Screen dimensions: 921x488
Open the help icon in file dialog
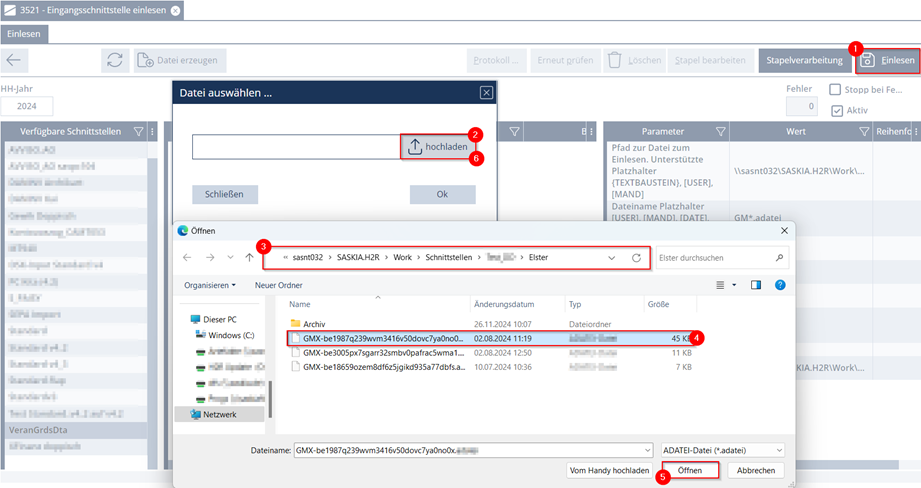tap(779, 285)
